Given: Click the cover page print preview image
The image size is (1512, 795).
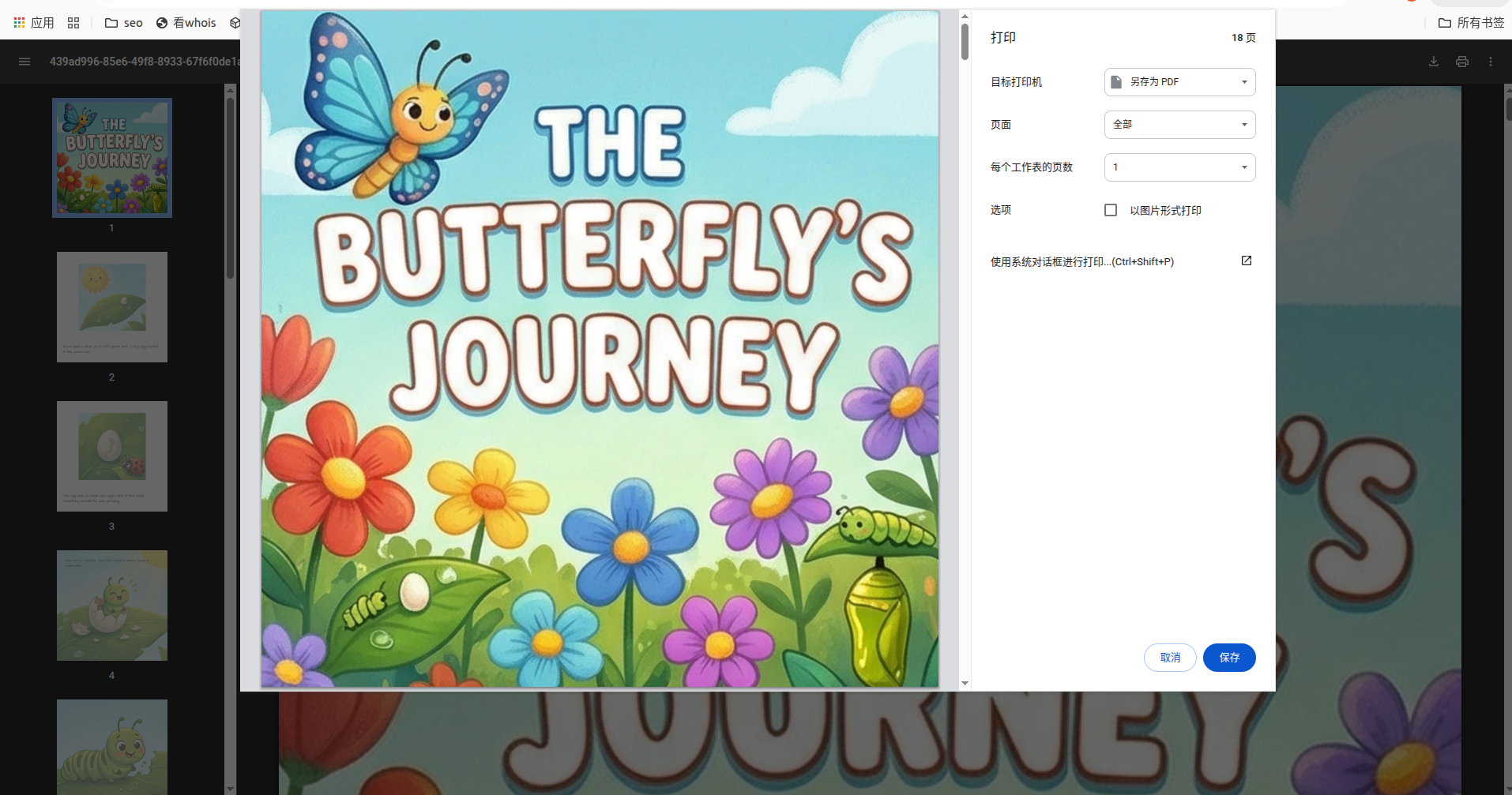Looking at the screenshot, I should click(600, 349).
